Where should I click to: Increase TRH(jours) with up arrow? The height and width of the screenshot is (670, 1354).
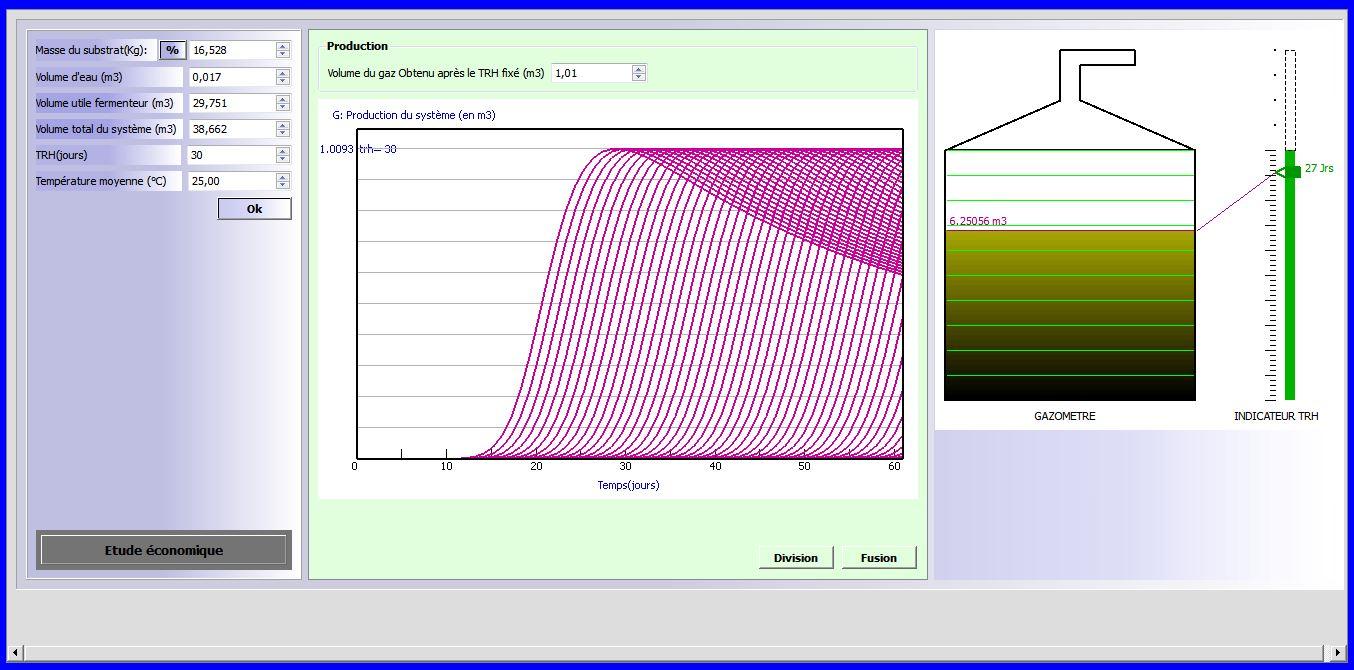tap(283, 150)
